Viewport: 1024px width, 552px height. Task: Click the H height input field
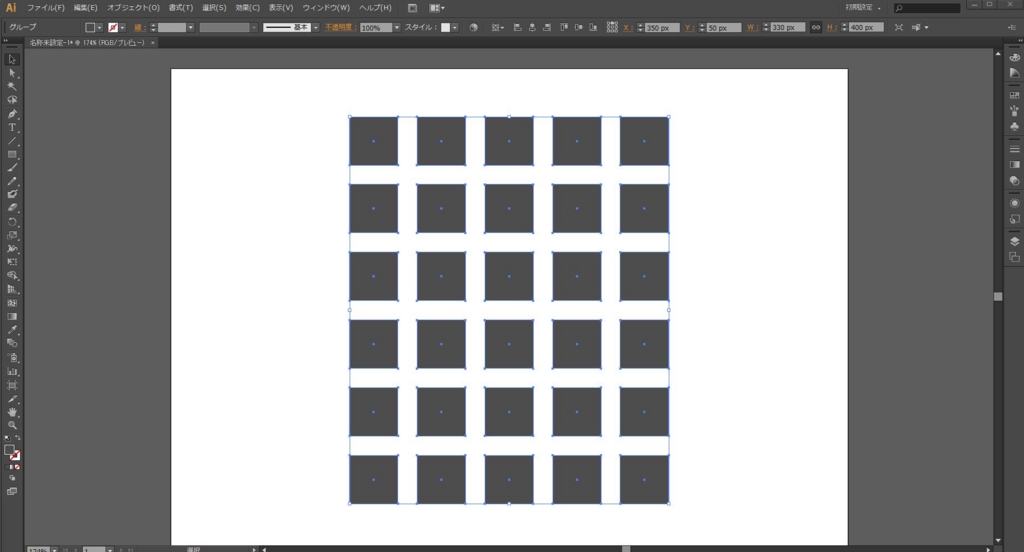pos(866,27)
